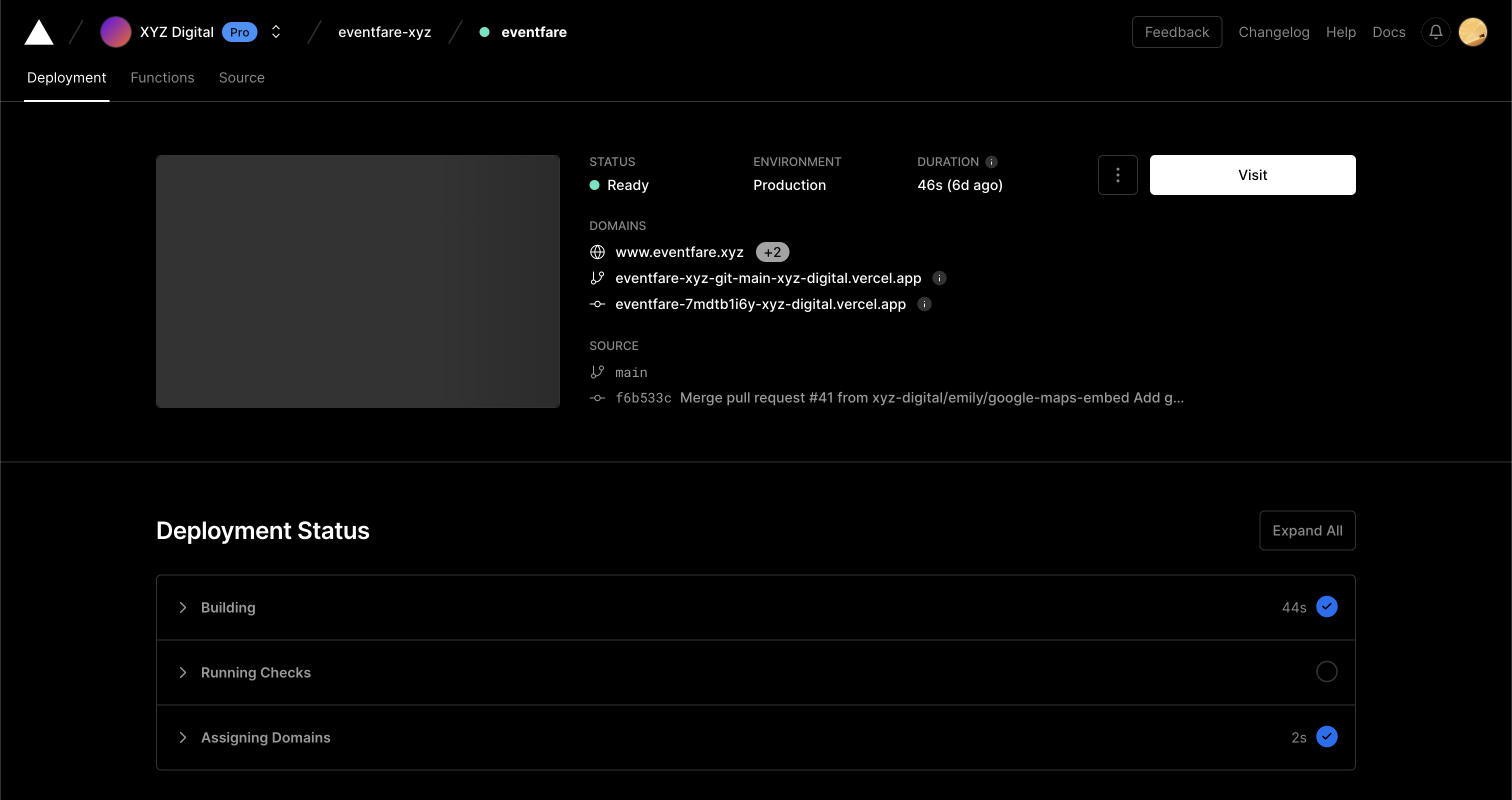Click the 2s Assigning Domains duration

point(1298,738)
